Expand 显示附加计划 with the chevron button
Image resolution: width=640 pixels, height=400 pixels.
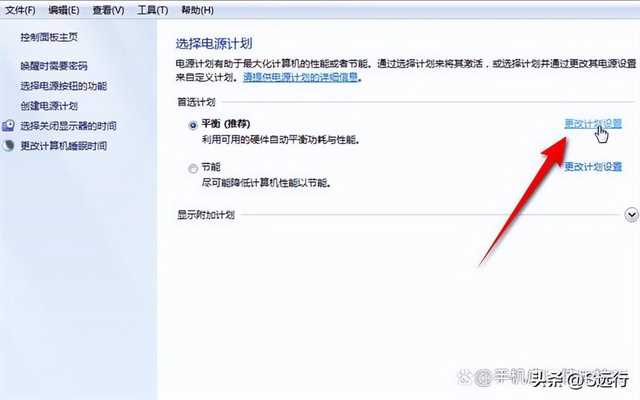[631, 215]
